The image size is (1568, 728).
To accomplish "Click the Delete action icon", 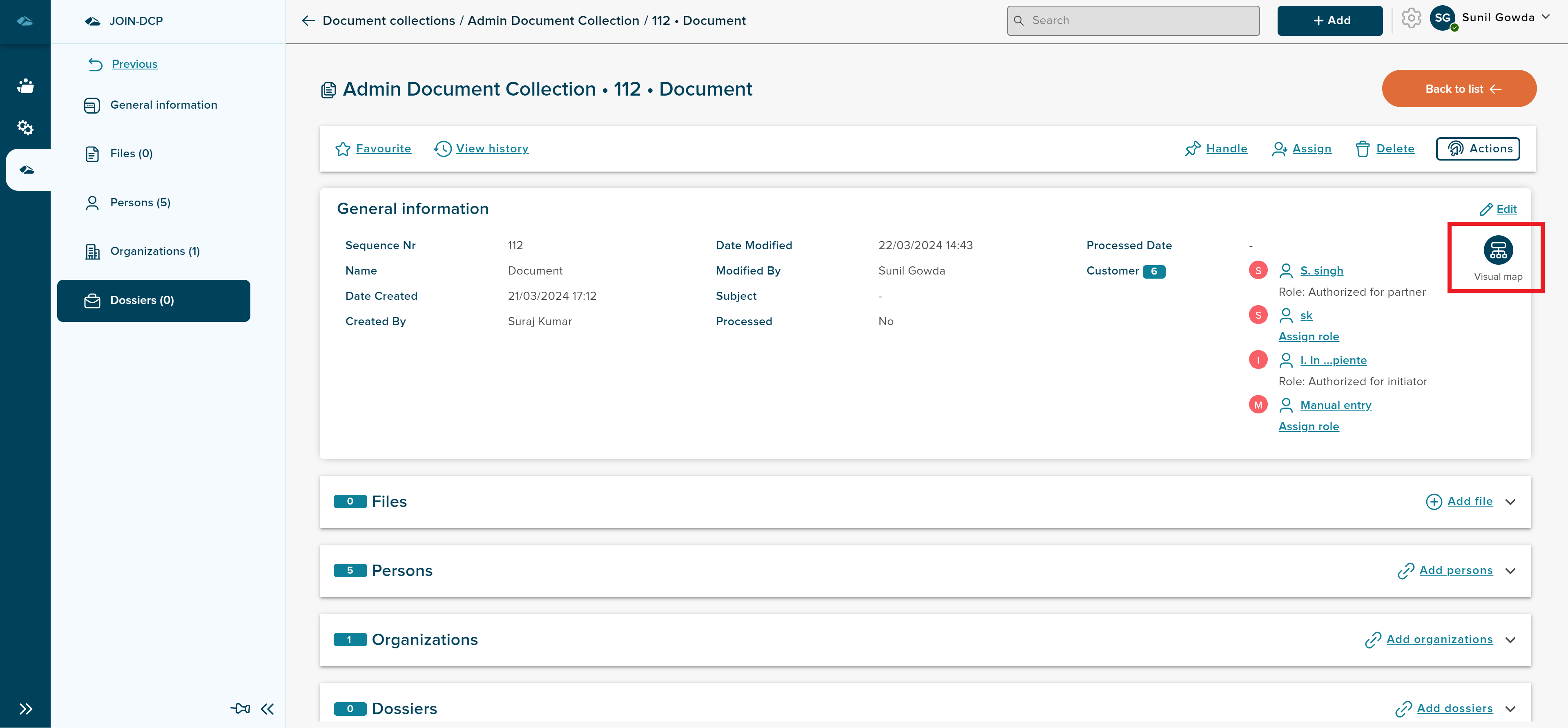I will click(1362, 148).
